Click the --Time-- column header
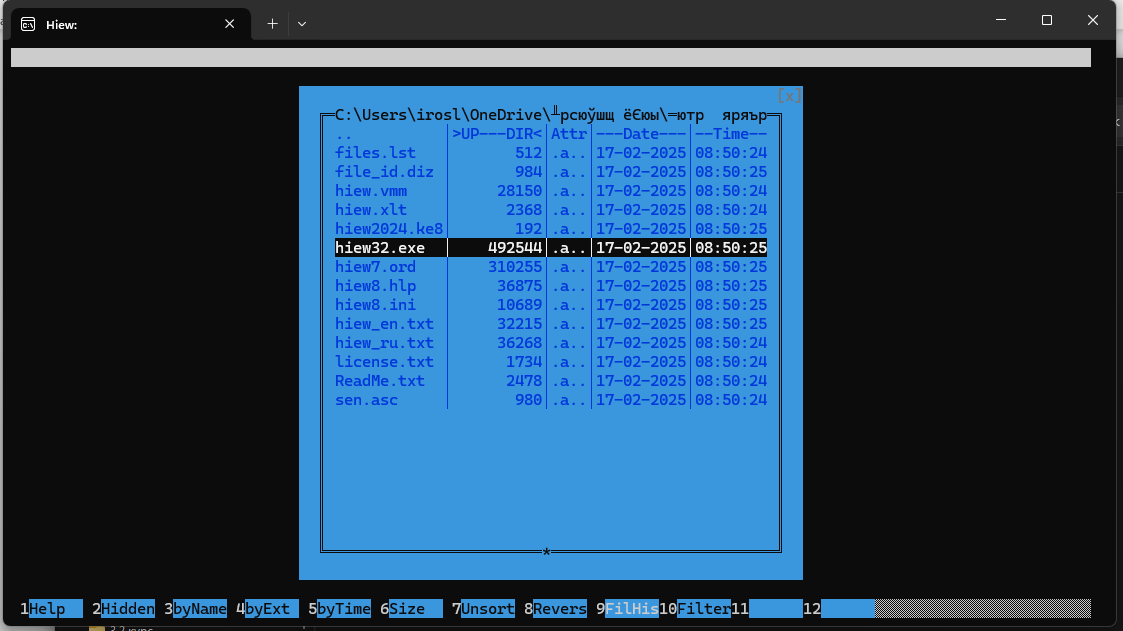 point(731,134)
